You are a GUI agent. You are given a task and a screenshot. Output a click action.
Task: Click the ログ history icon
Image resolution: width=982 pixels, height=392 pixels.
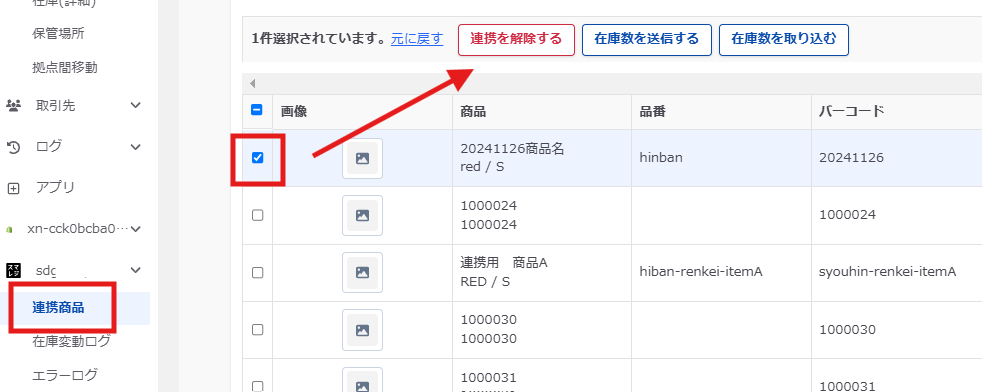pos(13,147)
